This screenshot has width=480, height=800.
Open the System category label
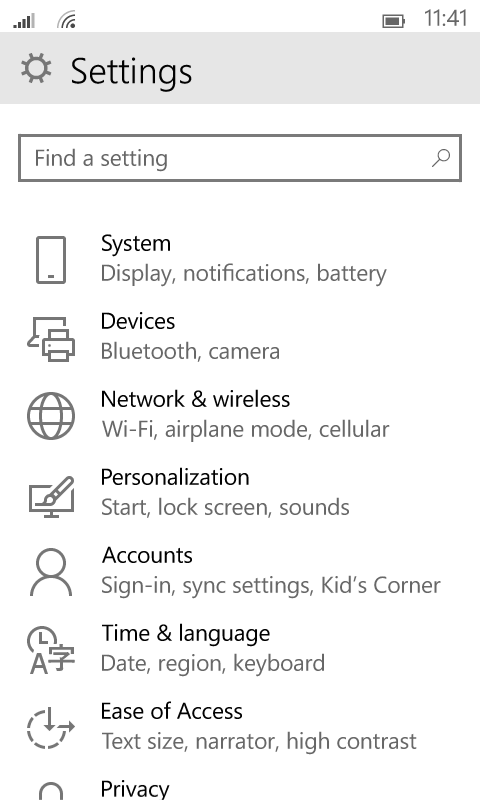point(136,243)
